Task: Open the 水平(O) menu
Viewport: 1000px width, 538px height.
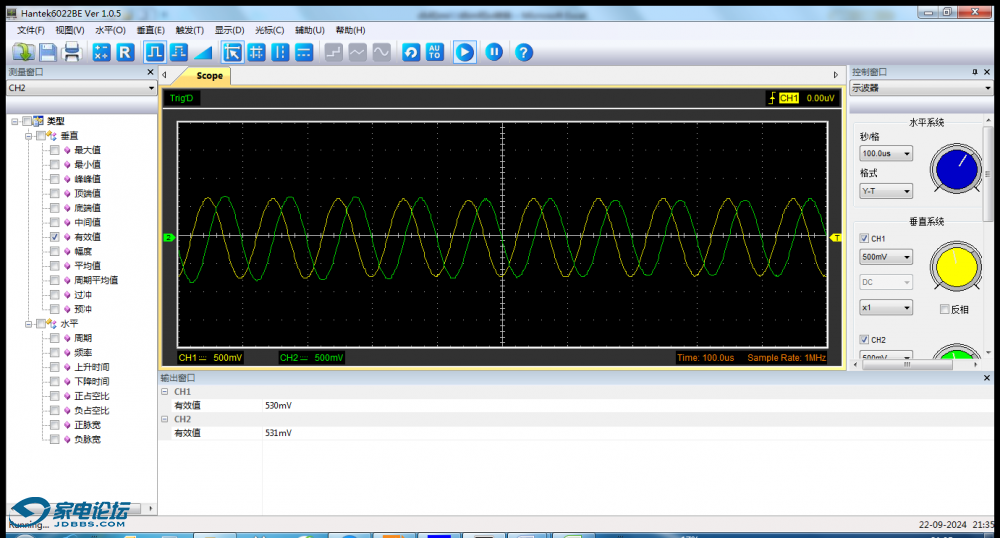Action: (110, 30)
